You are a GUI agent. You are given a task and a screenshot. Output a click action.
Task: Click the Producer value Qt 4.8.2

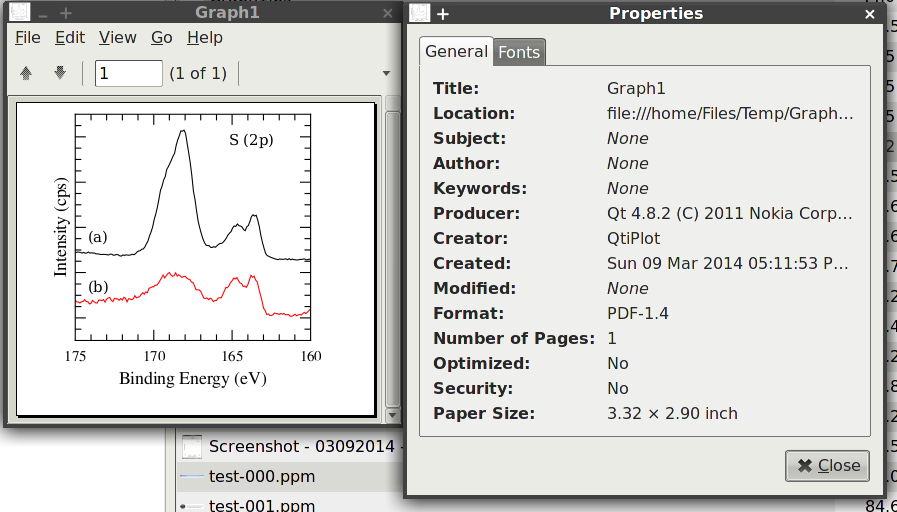pyautogui.click(x=729, y=213)
